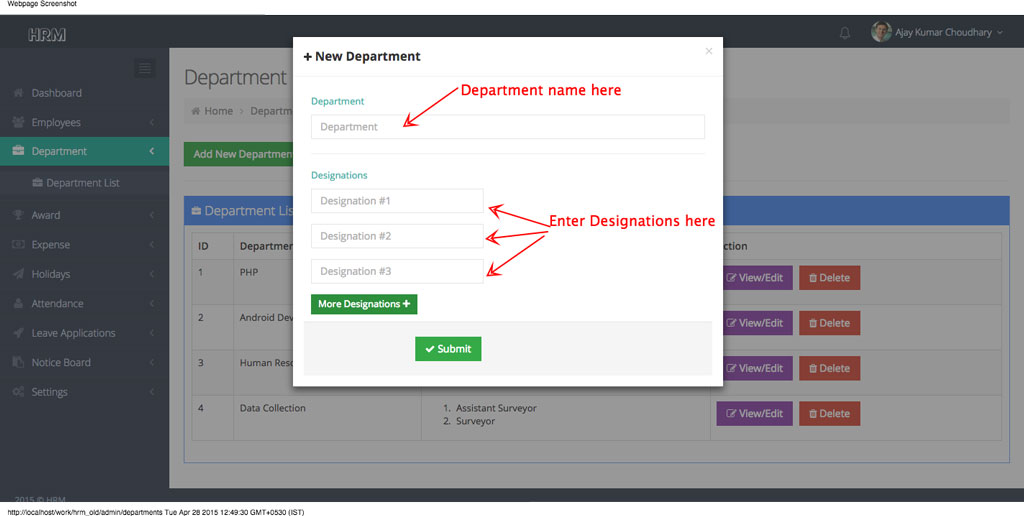Click the user profile avatar picture
Image resolution: width=1024 pixels, height=516 pixels.
pos(881,32)
